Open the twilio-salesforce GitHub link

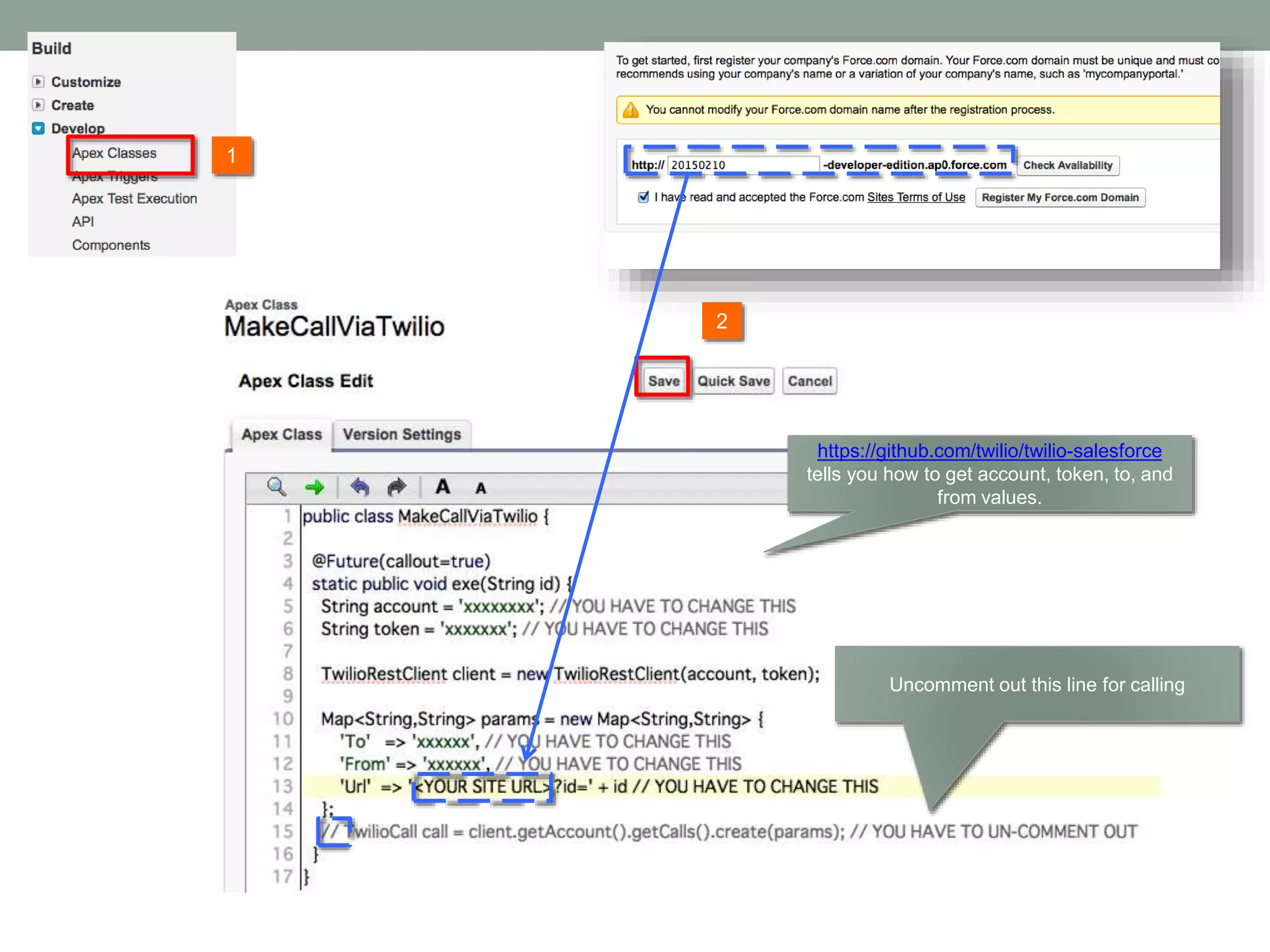[x=989, y=451]
